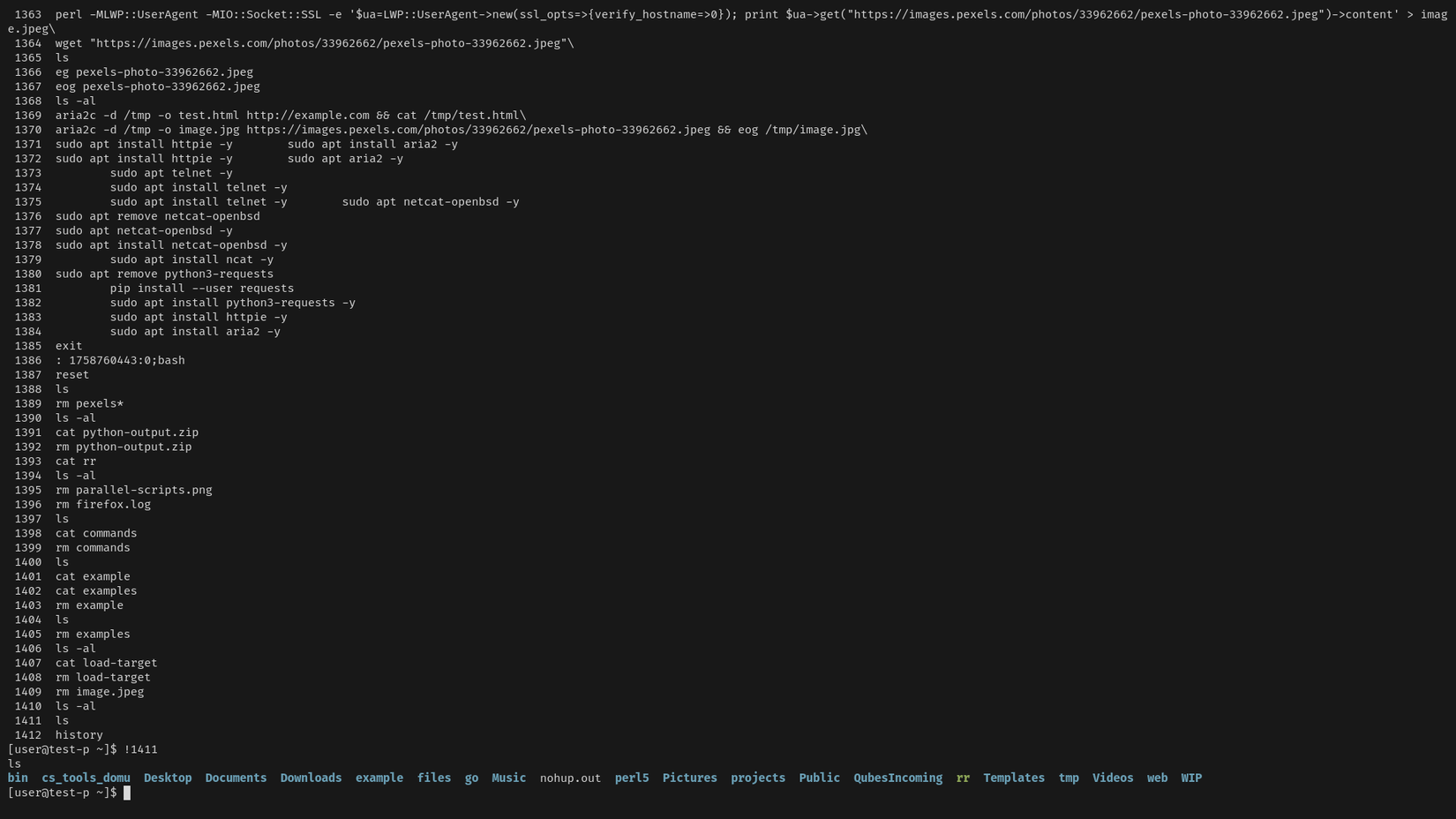Select the rr entry in ls output
1456x819 pixels.
pos(963,778)
